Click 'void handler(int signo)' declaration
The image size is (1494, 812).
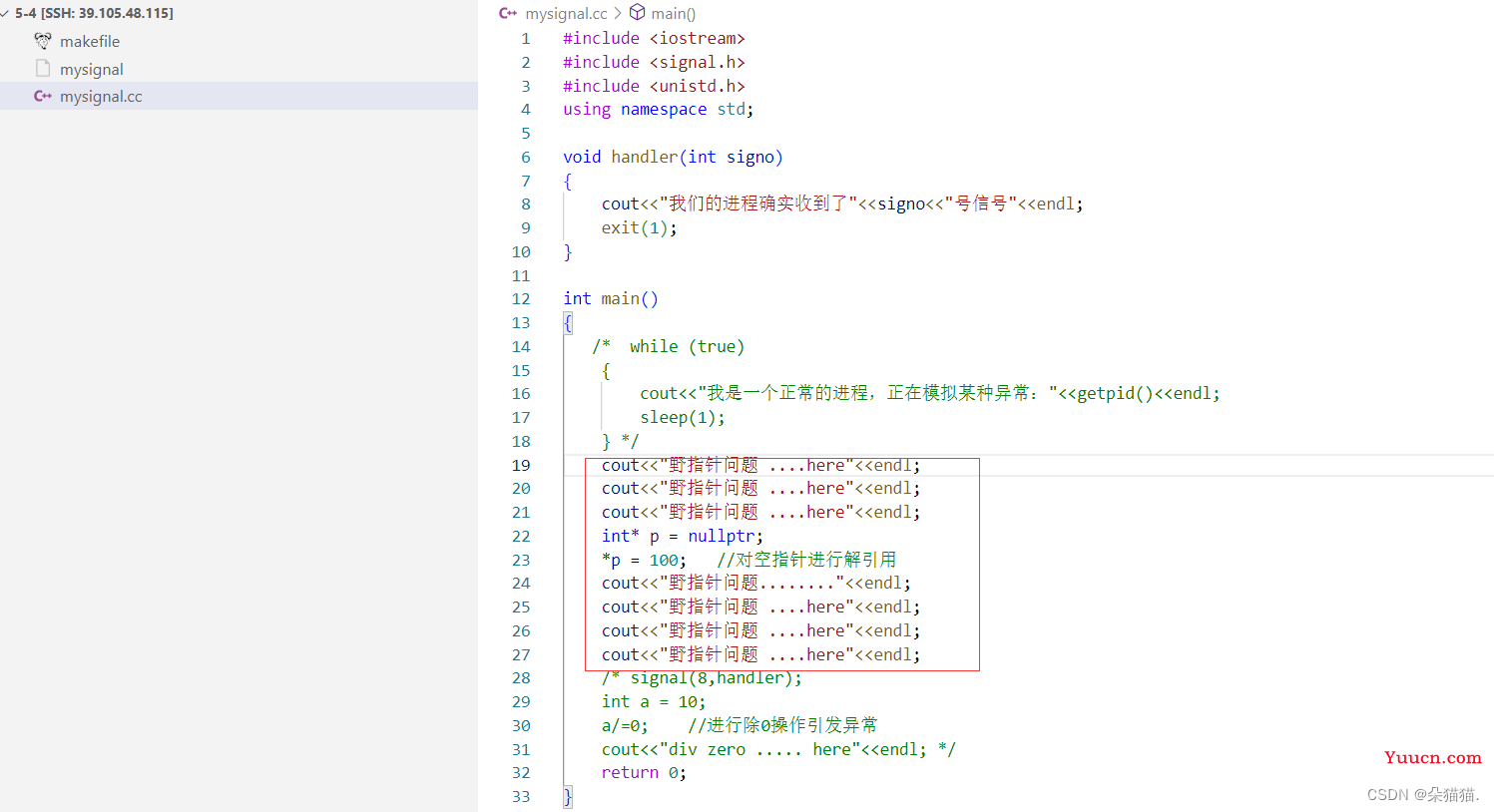click(x=673, y=157)
